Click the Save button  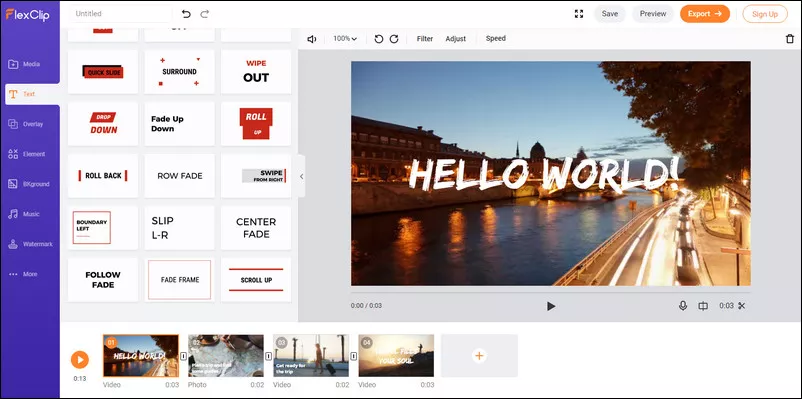[x=610, y=14]
